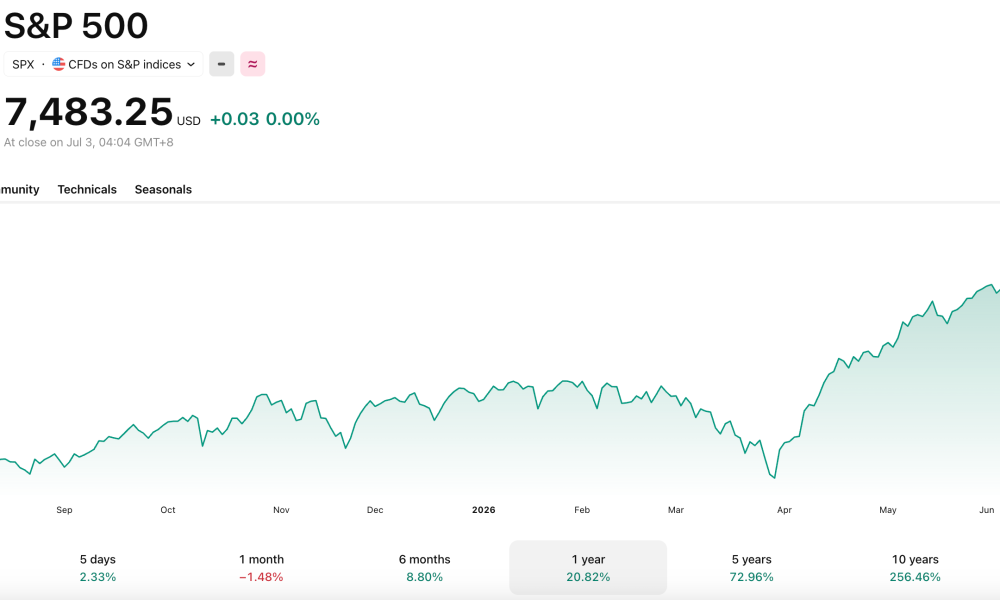Switch to the Technicals tab

[x=87, y=189]
